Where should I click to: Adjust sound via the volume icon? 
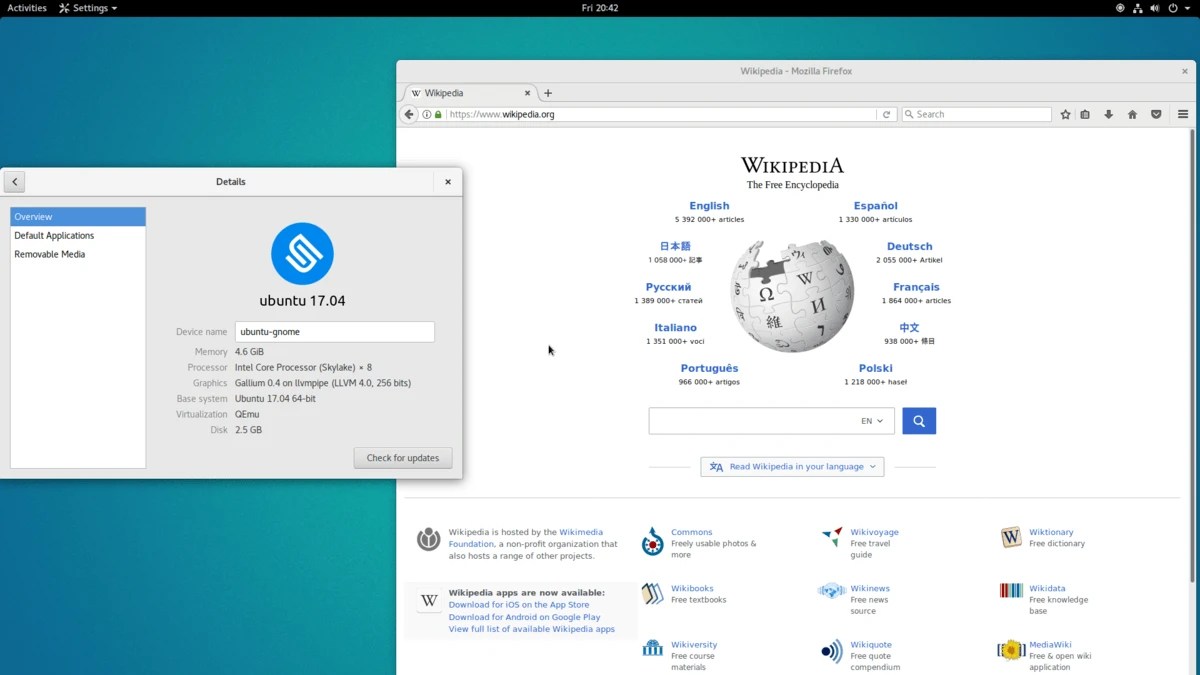pos(1155,8)
